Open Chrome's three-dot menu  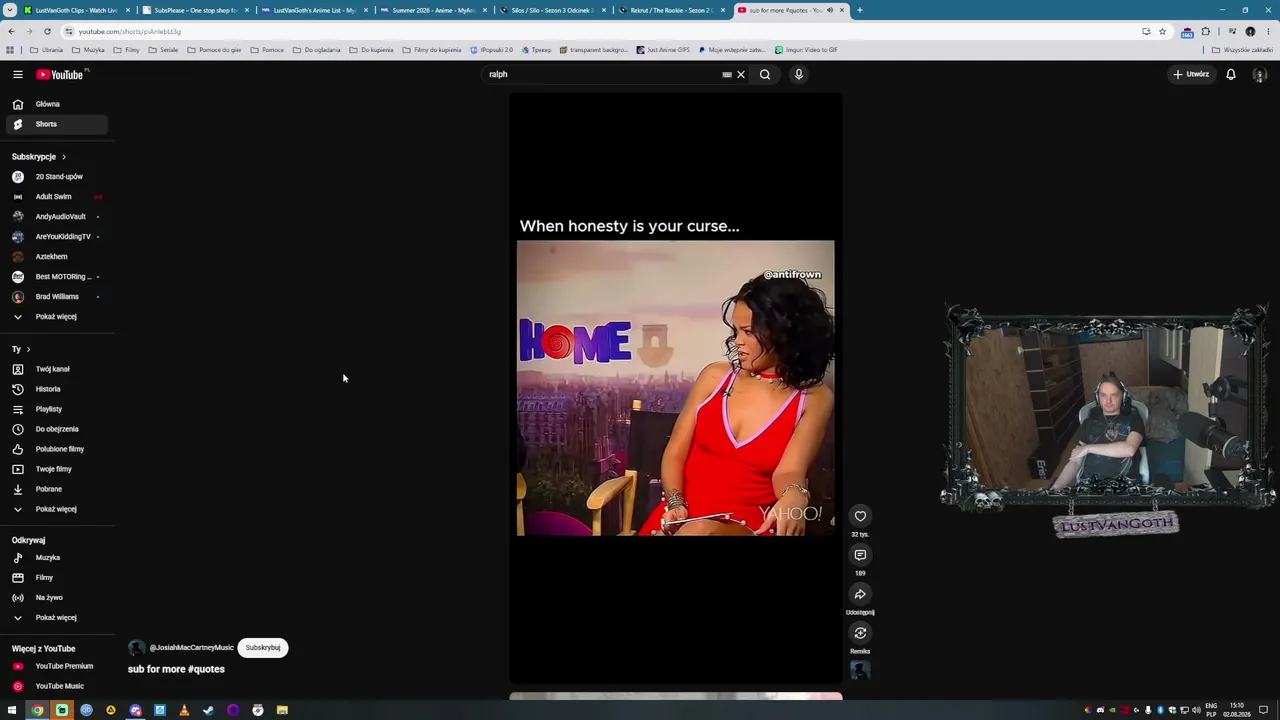(x=1268, y=31)
